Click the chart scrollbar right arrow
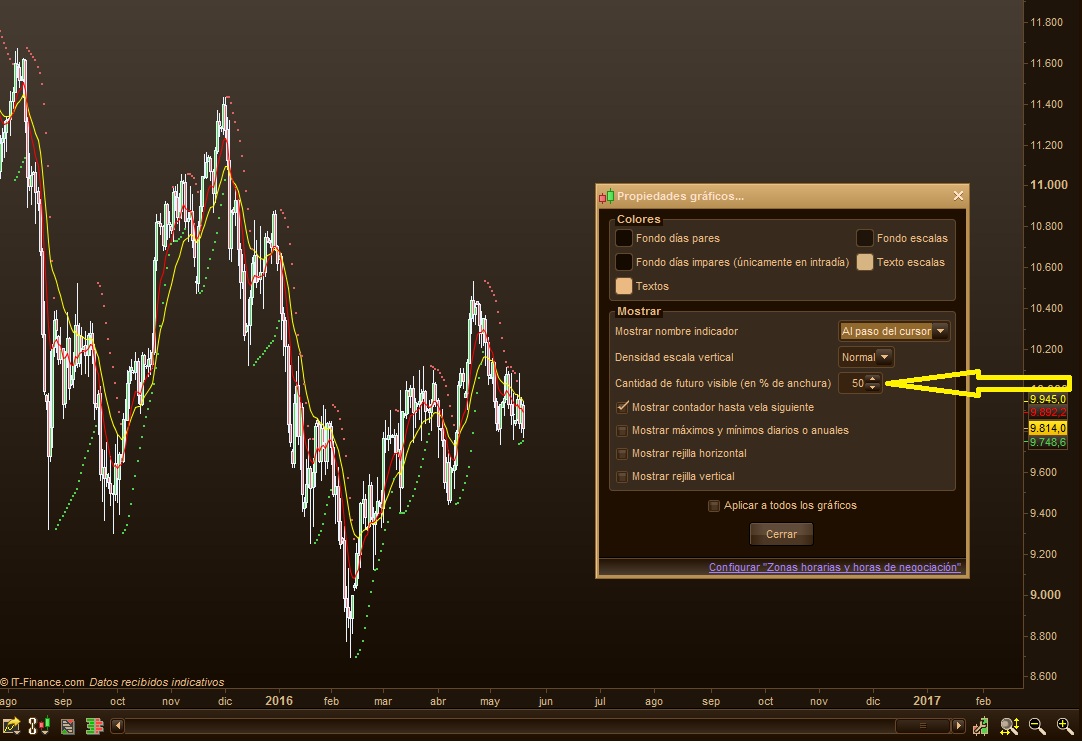This screenshot has height=744, width=1082. point(958,726)
